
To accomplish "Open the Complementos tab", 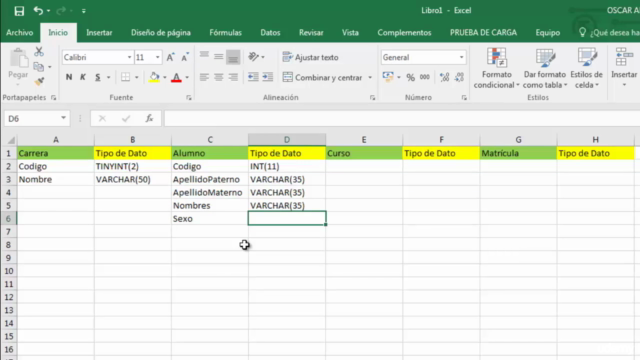I will [x=404, y=33].
